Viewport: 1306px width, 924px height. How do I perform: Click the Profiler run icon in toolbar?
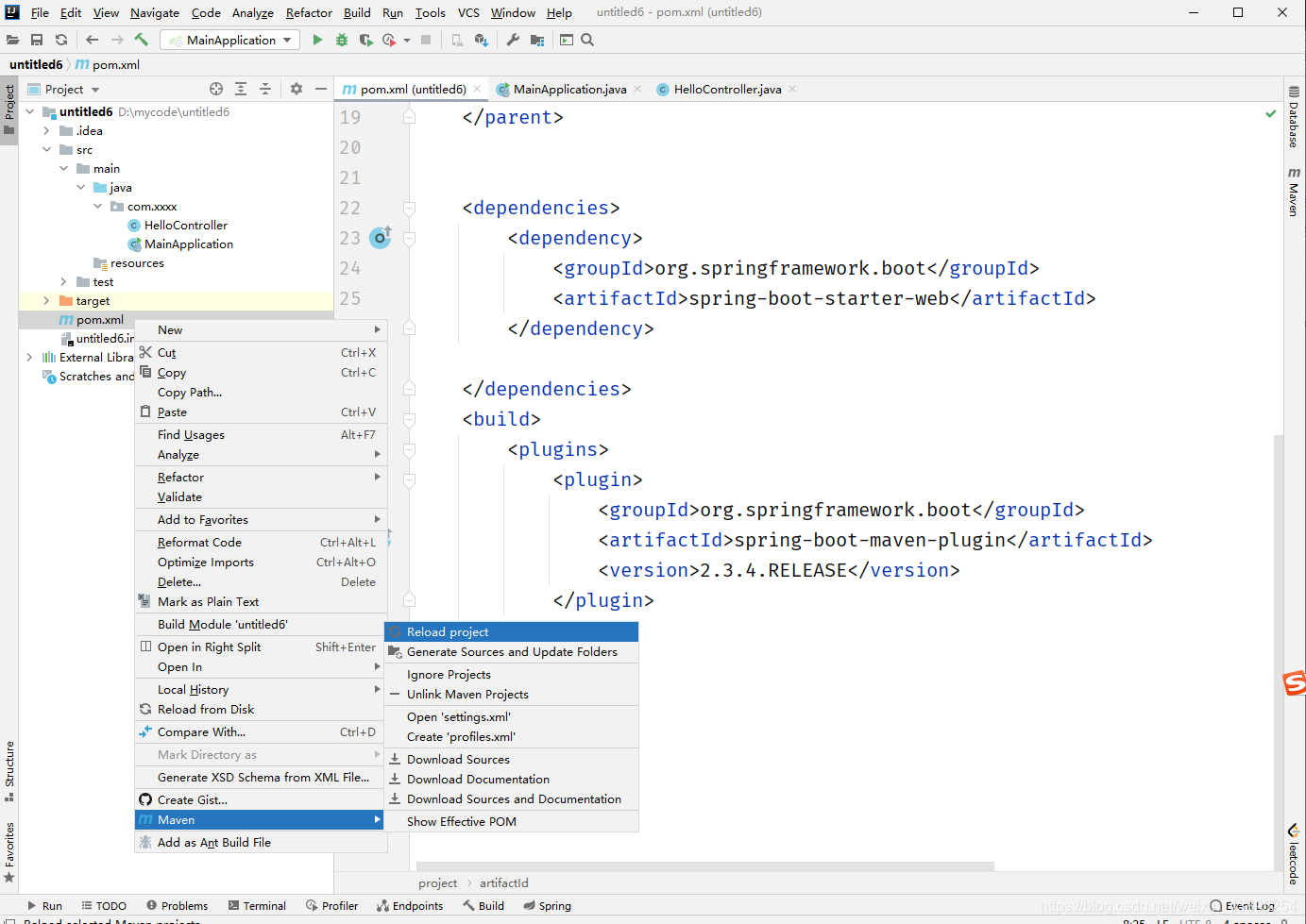(389, 40)
